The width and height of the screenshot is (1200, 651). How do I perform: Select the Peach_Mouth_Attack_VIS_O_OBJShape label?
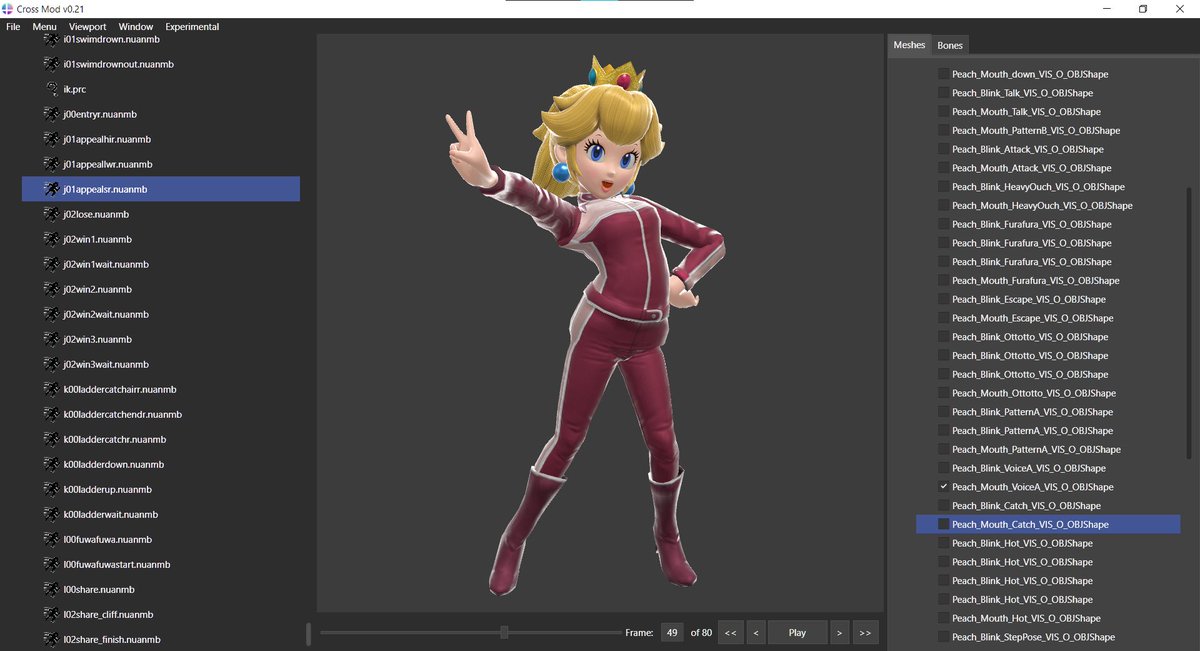pyautogui.click(x=1031, y=168)
